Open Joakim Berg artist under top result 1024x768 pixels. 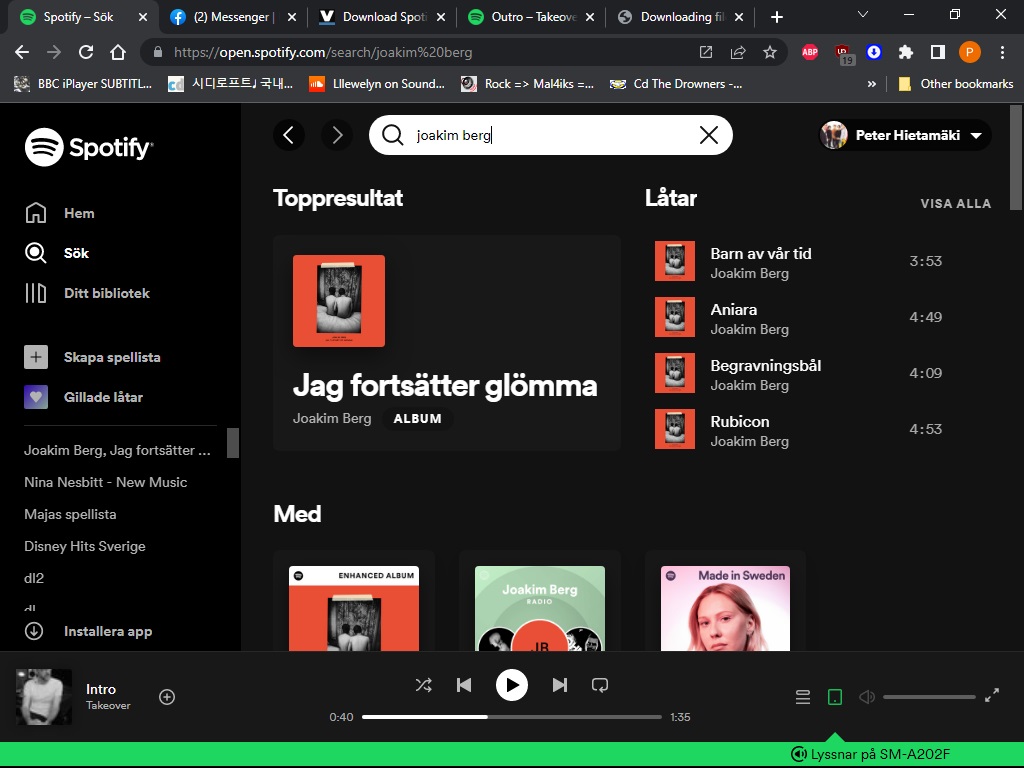(x=332, y=419)
